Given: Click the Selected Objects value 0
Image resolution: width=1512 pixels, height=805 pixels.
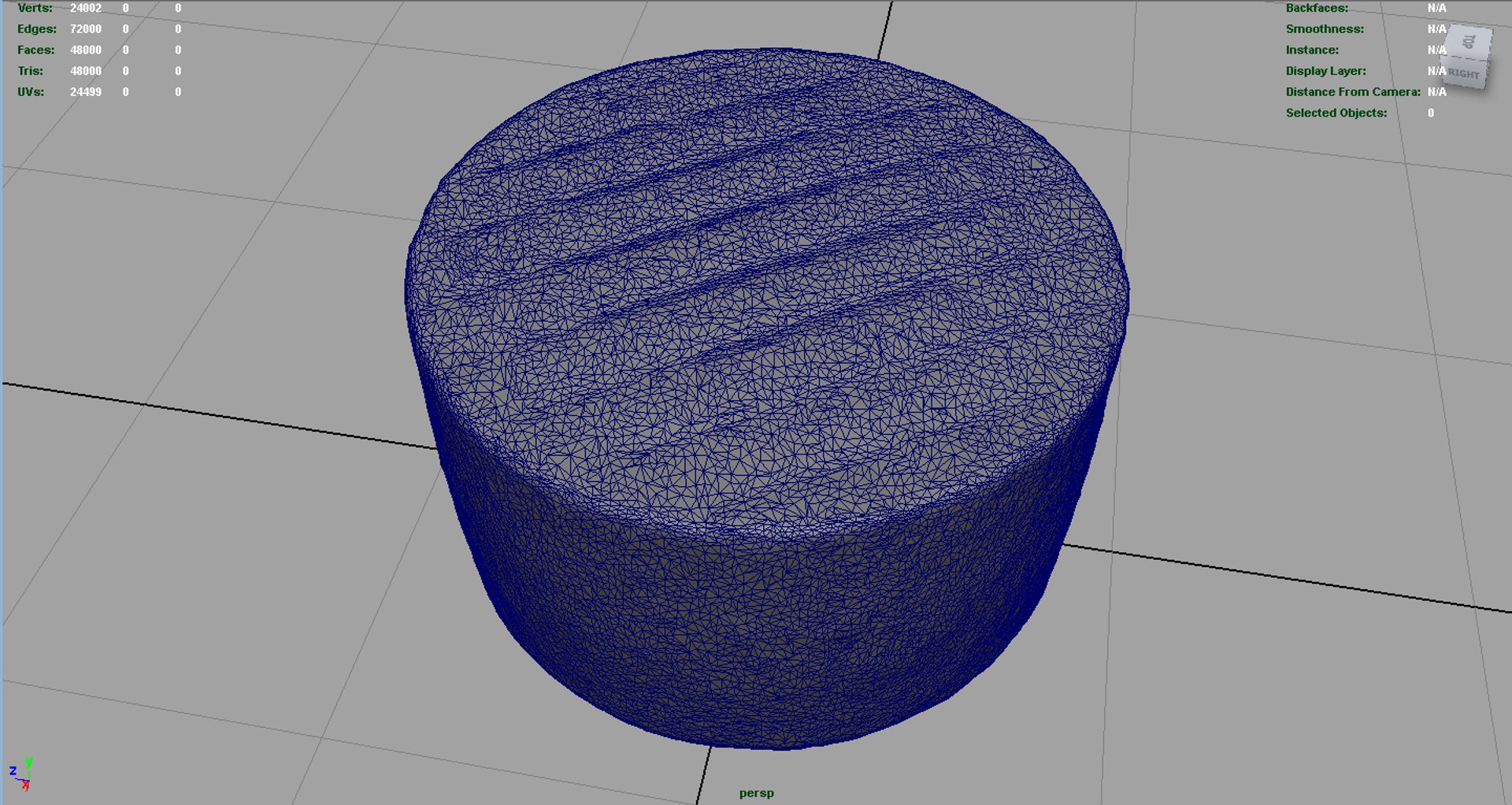Looking at the screenshot, I should tap(1431, 113).
